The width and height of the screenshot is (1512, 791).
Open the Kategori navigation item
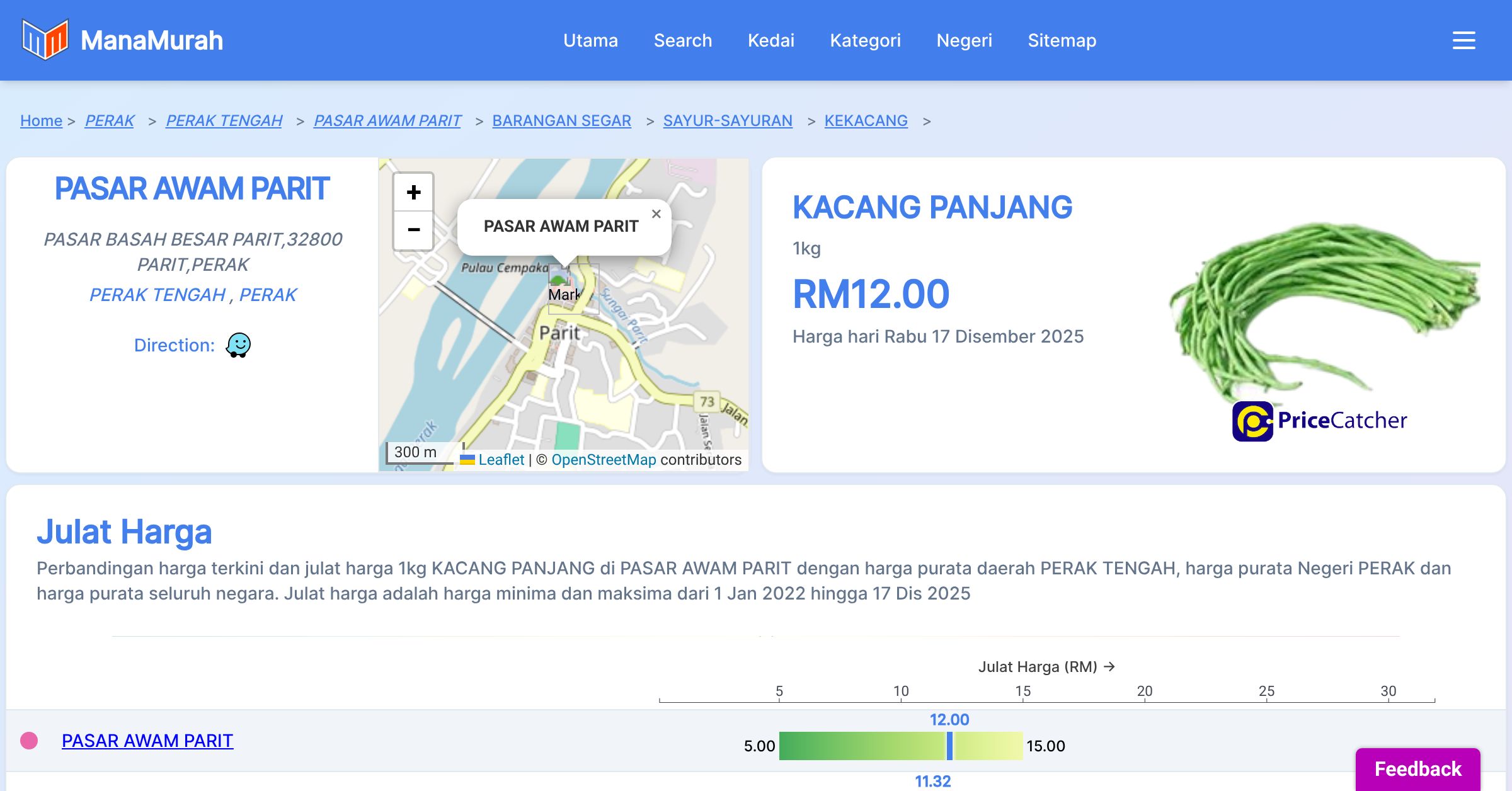coord(865,40)
